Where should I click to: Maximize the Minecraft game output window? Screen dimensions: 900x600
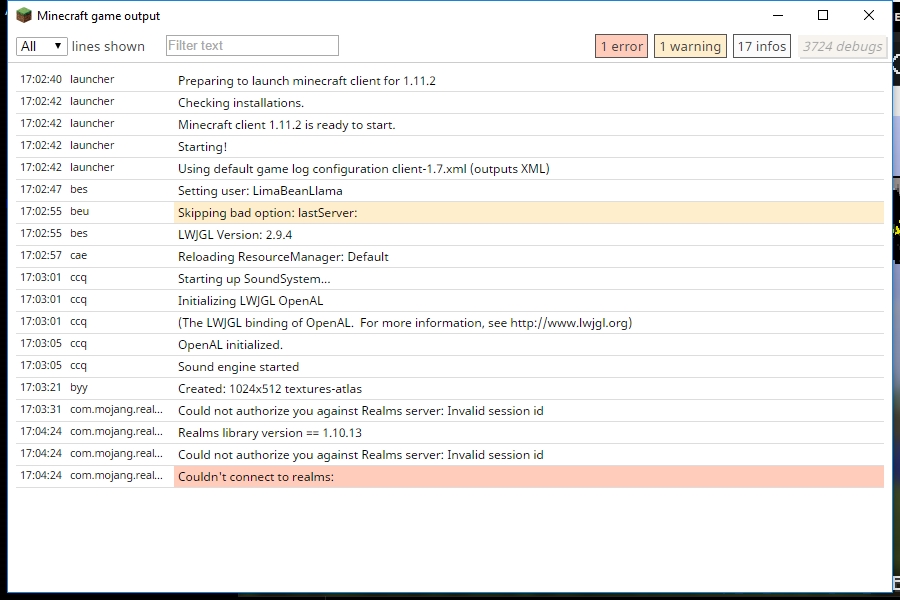(x=823, y=15)
